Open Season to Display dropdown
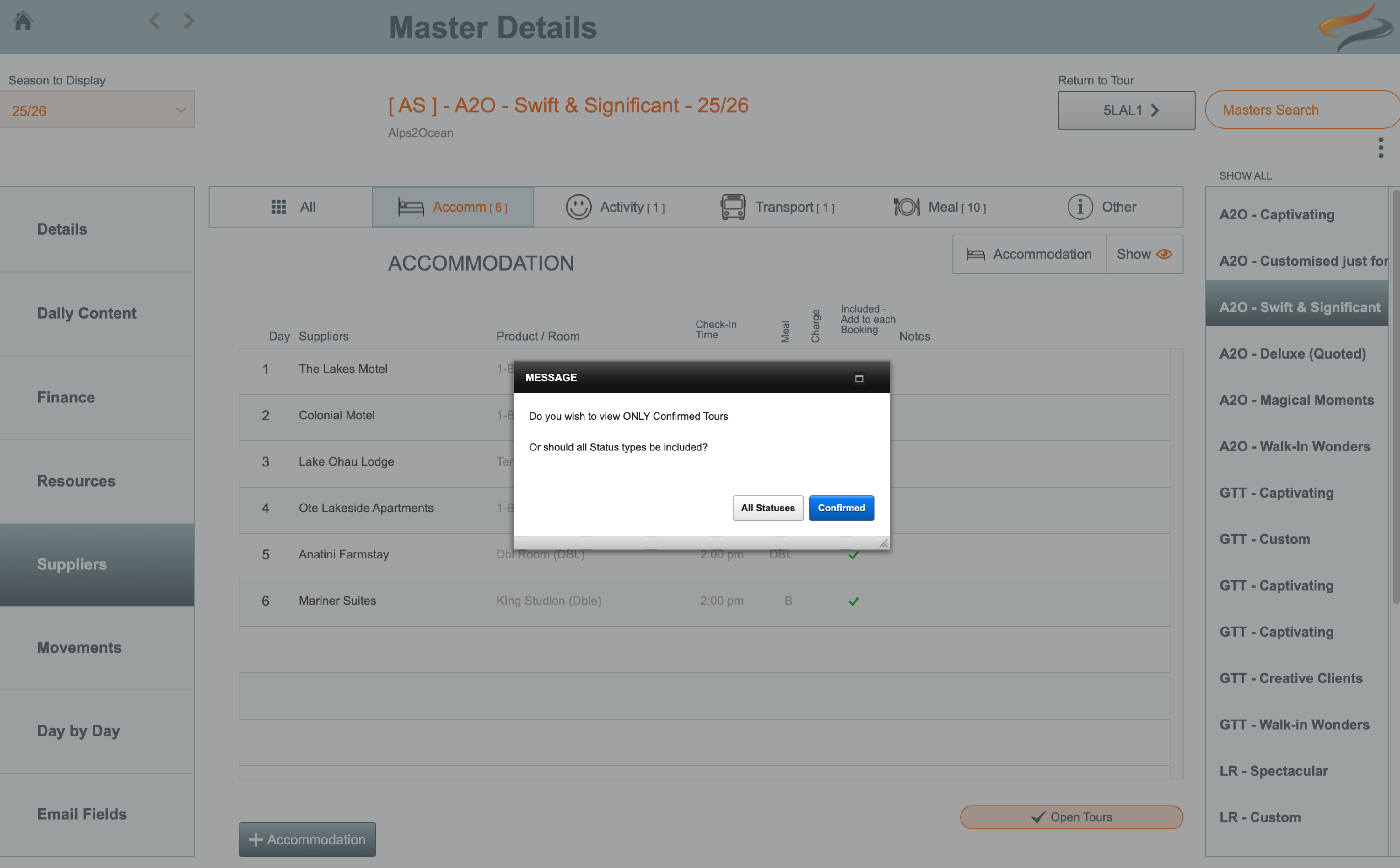Screen dimensions: 1400x868 pos(98,110)
